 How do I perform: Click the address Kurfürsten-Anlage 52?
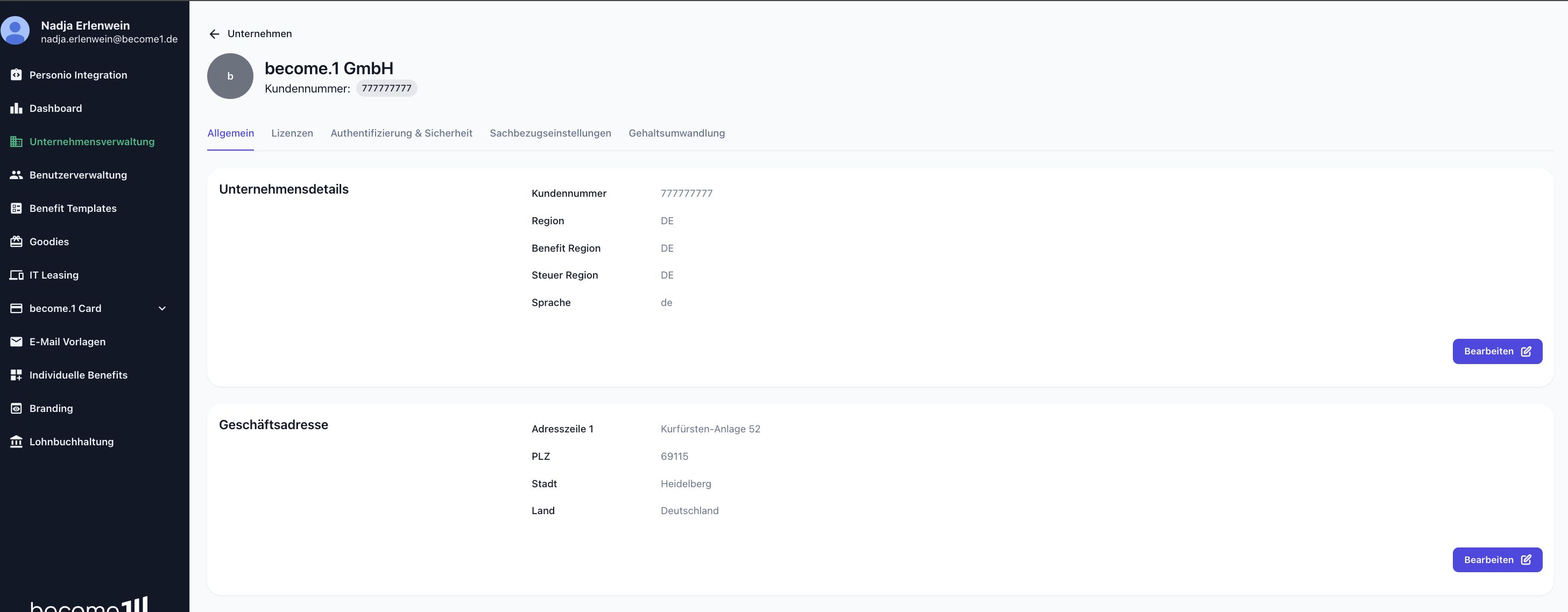(x=710, y=429)
